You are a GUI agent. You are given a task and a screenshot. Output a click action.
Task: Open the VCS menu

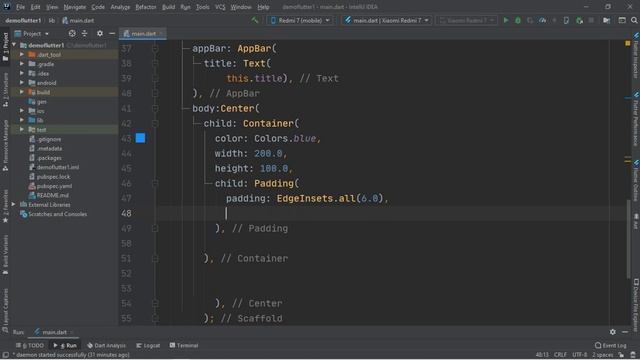[220, 7]
